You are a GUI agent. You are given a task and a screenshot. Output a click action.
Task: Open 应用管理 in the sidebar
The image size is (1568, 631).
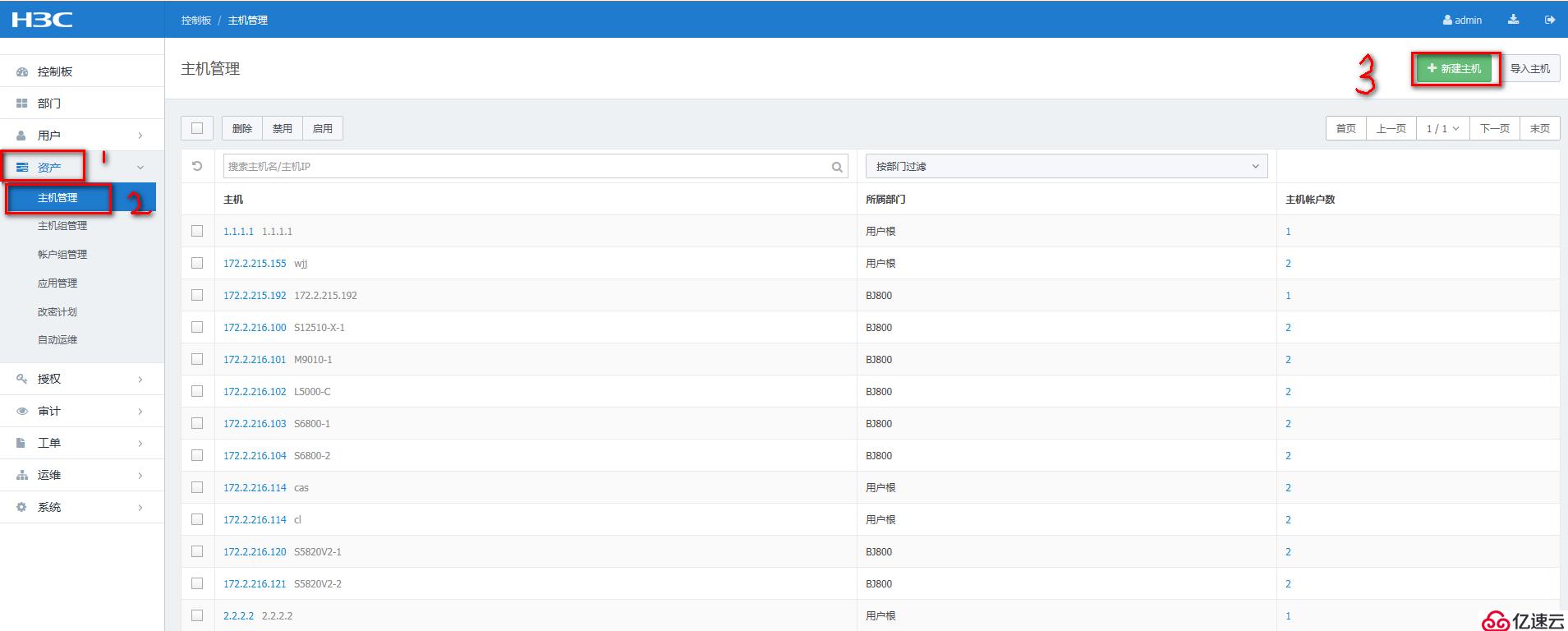pos(57,283)
